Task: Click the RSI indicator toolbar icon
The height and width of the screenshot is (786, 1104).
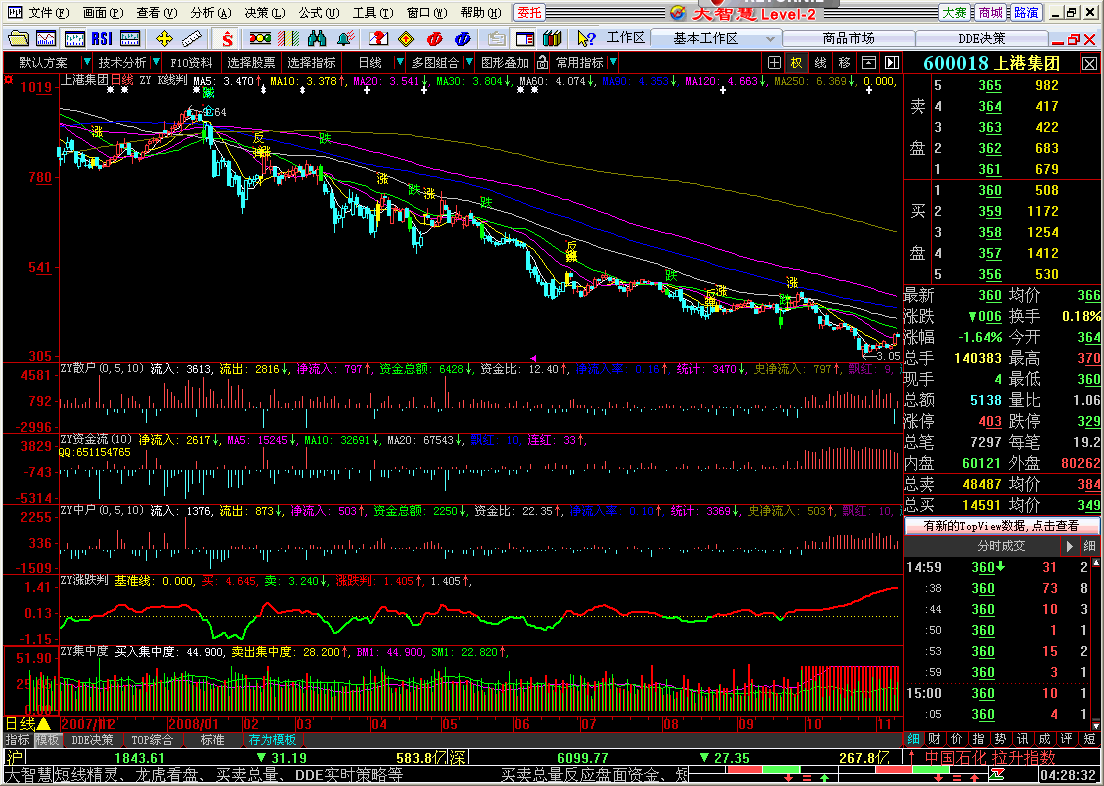Action: click(102, 38)
